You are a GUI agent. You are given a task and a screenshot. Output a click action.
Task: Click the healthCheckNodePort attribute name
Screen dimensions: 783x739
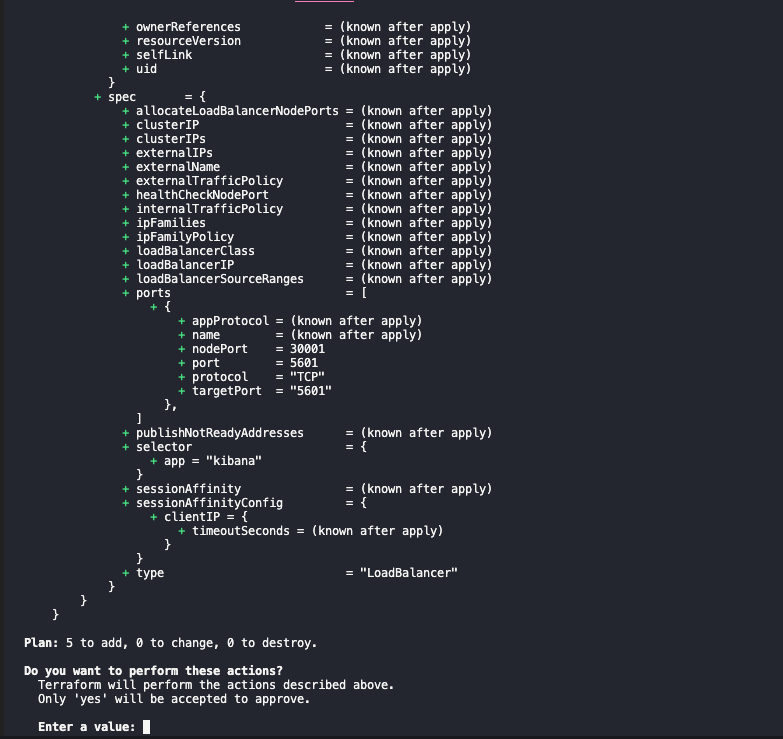[x=202, y=195]
